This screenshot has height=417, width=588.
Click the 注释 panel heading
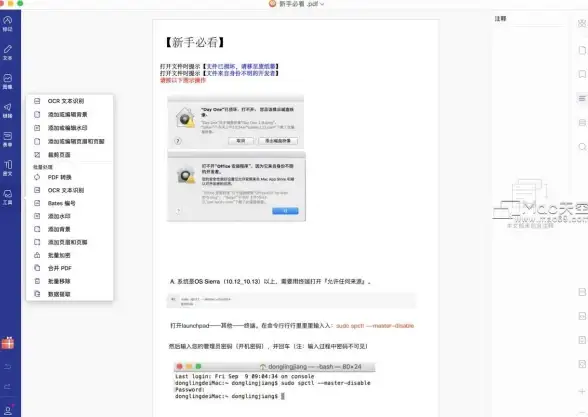[x=501, y=18]
